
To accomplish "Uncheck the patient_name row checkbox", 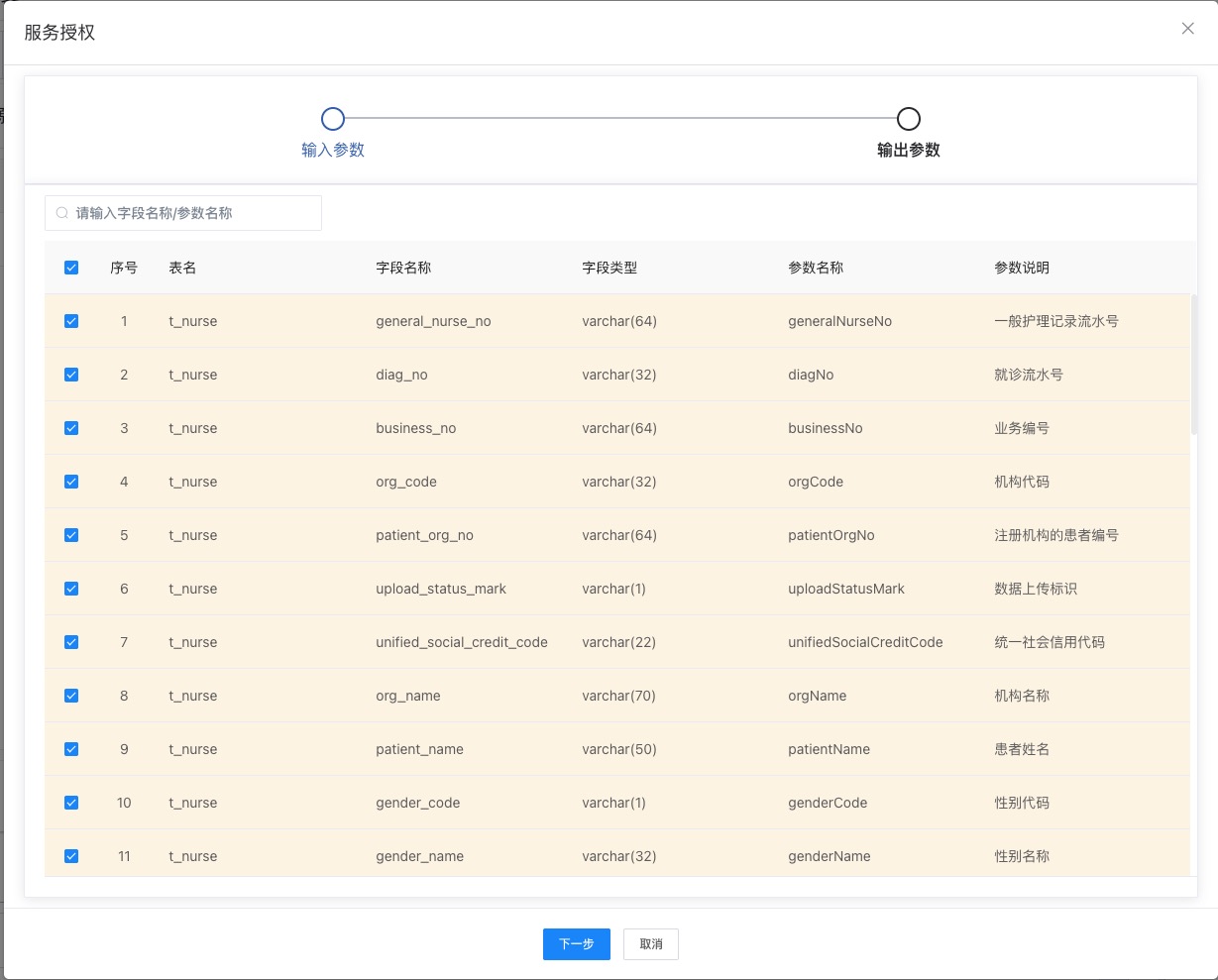I will (x=71, y=749).
